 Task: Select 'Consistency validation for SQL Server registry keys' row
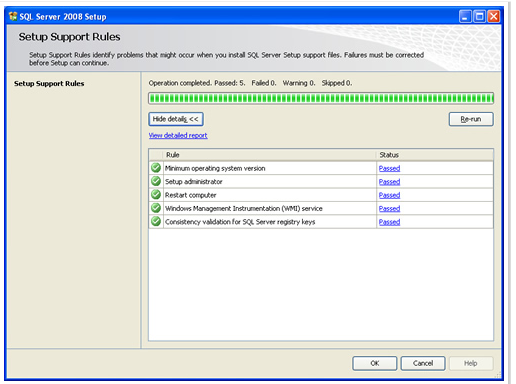click(321, 222)
